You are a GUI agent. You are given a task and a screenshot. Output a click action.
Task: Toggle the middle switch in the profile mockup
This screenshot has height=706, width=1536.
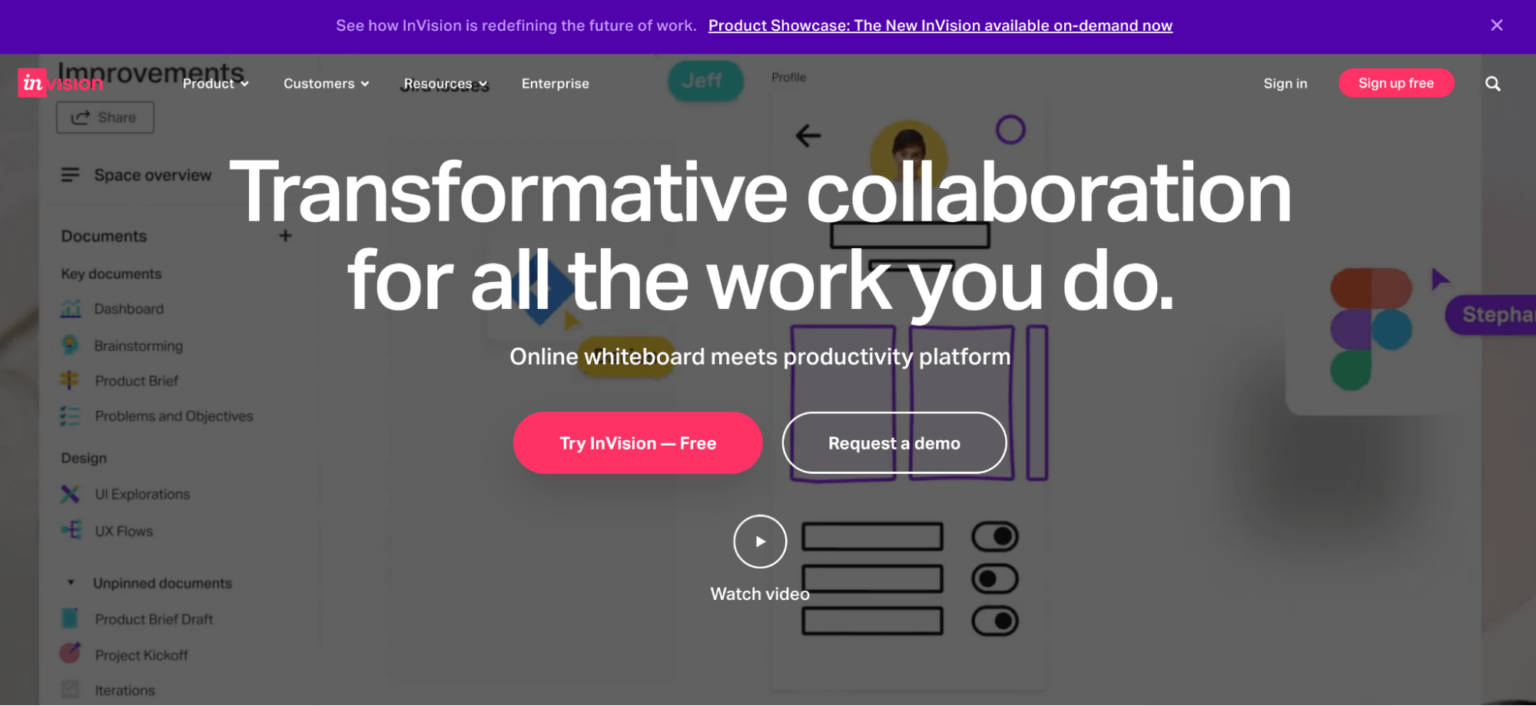click(x=996, y=578)
